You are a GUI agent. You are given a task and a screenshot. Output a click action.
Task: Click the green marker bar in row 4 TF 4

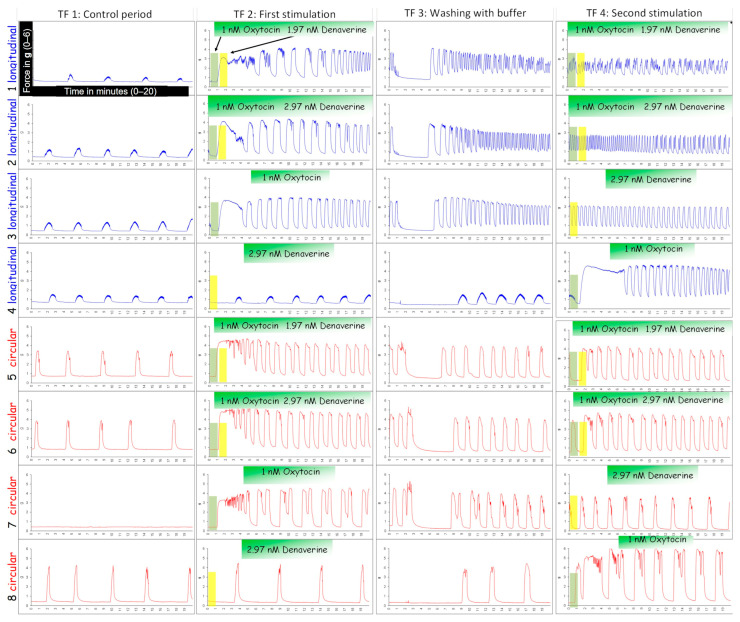pos(573,292)
